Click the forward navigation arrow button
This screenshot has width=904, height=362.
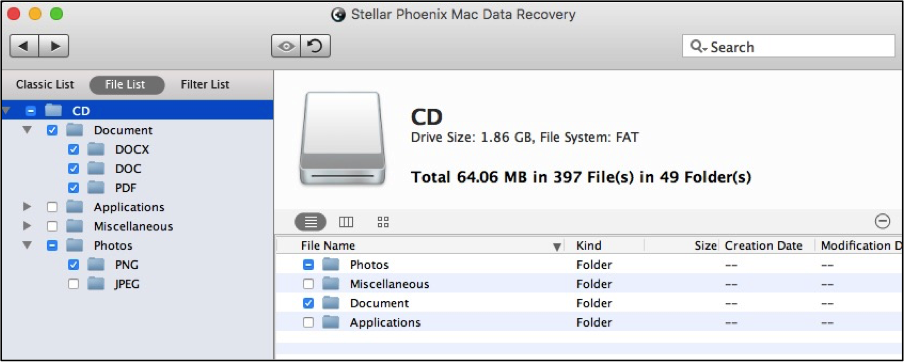54,46
